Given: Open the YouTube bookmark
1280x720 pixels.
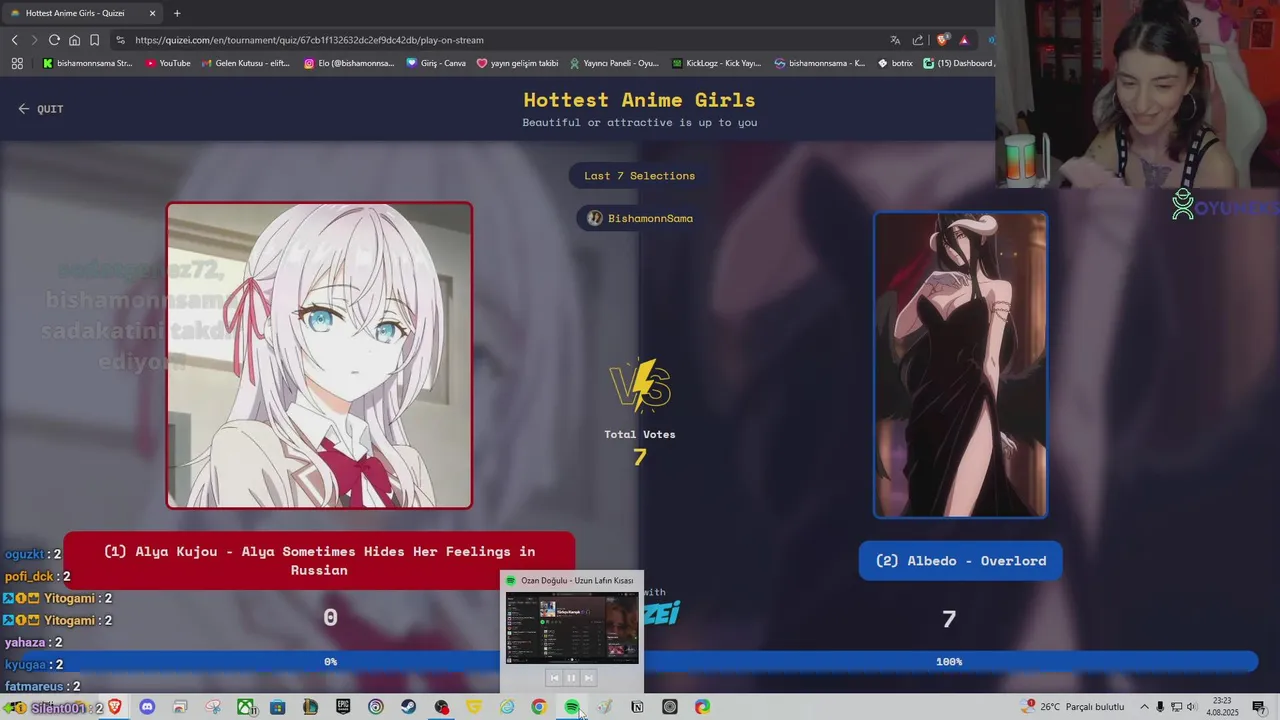Looking at the screenshot, I should [168, 63].
